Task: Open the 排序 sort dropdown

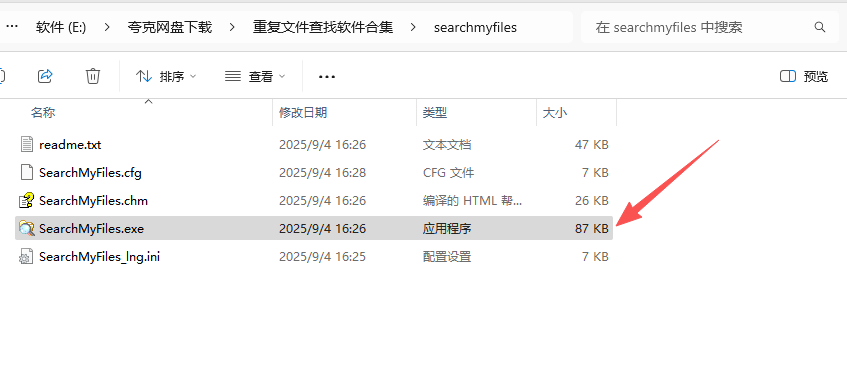Action: (166, 77)
